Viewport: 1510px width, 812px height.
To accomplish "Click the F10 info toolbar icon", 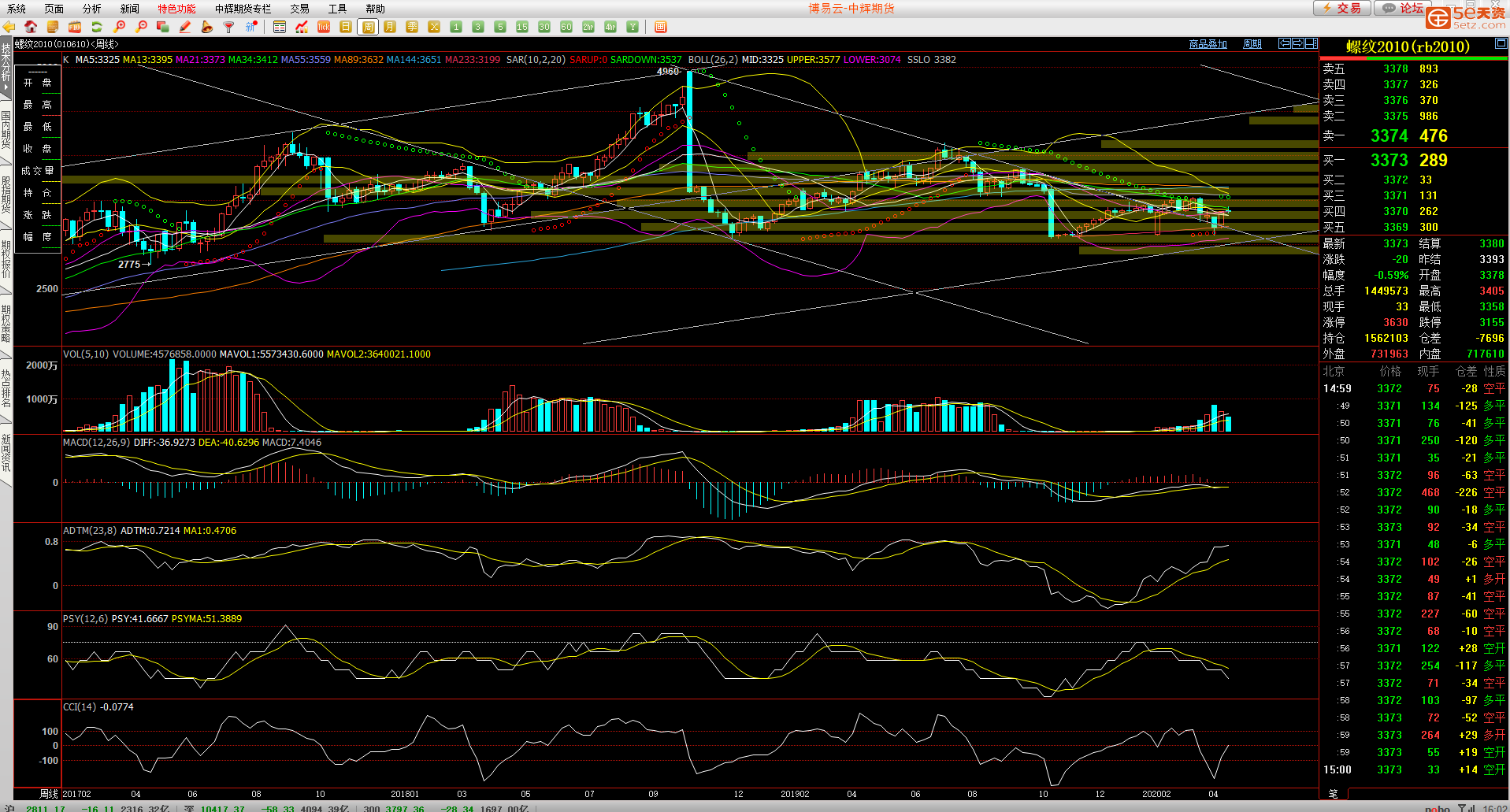I will [75, 27].
